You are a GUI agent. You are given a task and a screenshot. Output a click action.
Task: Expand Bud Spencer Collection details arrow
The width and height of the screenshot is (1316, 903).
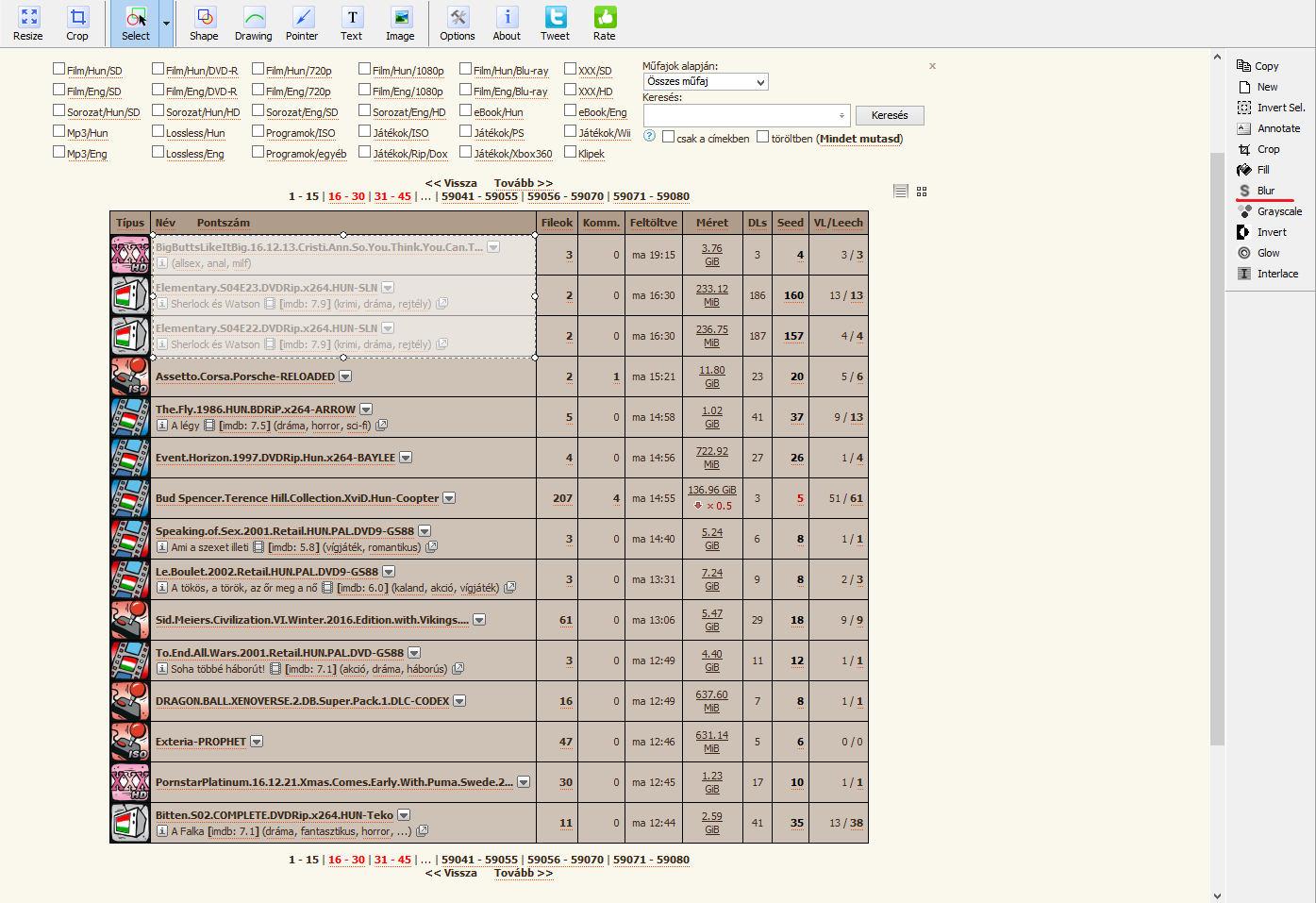click(x=449, y=498)
